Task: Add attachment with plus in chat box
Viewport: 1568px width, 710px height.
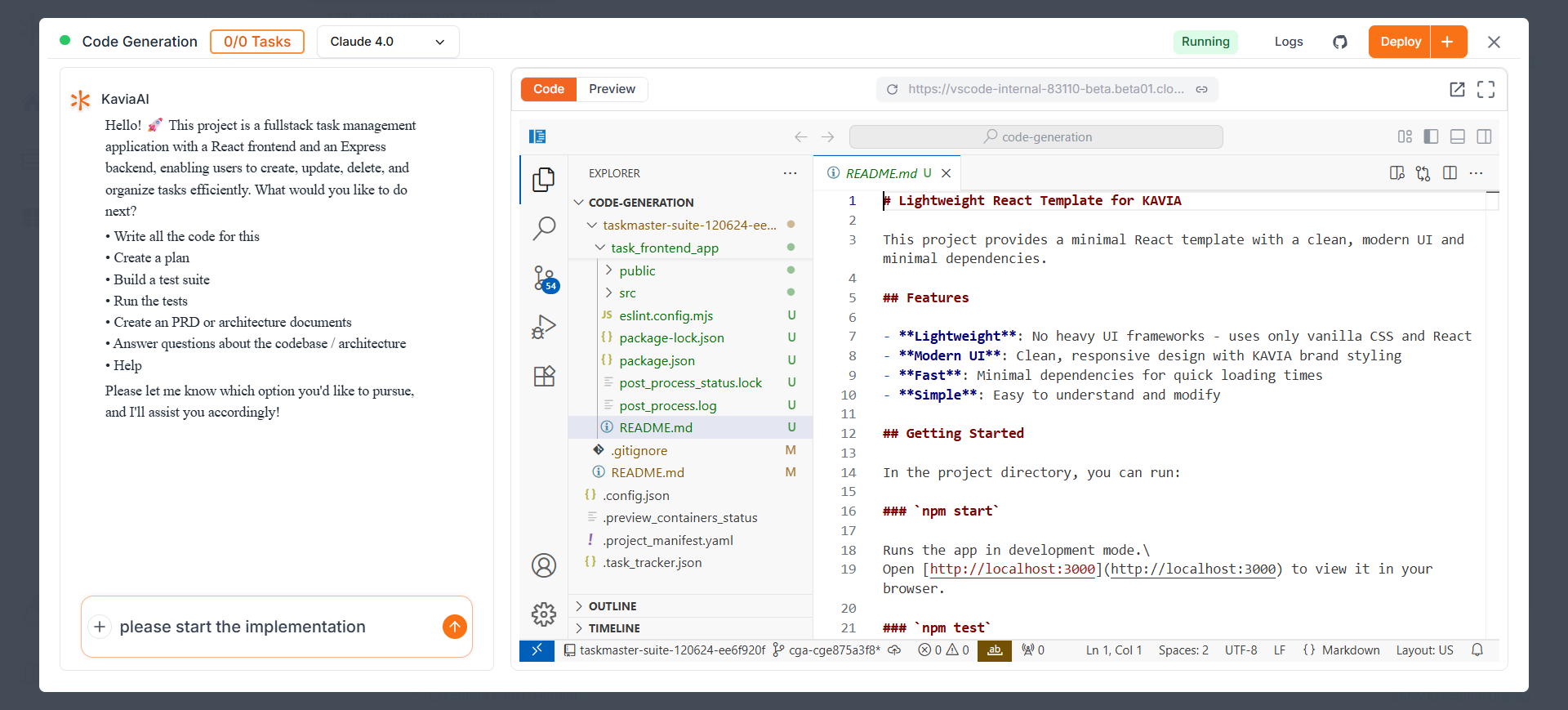Action: (x=100, y=627)
